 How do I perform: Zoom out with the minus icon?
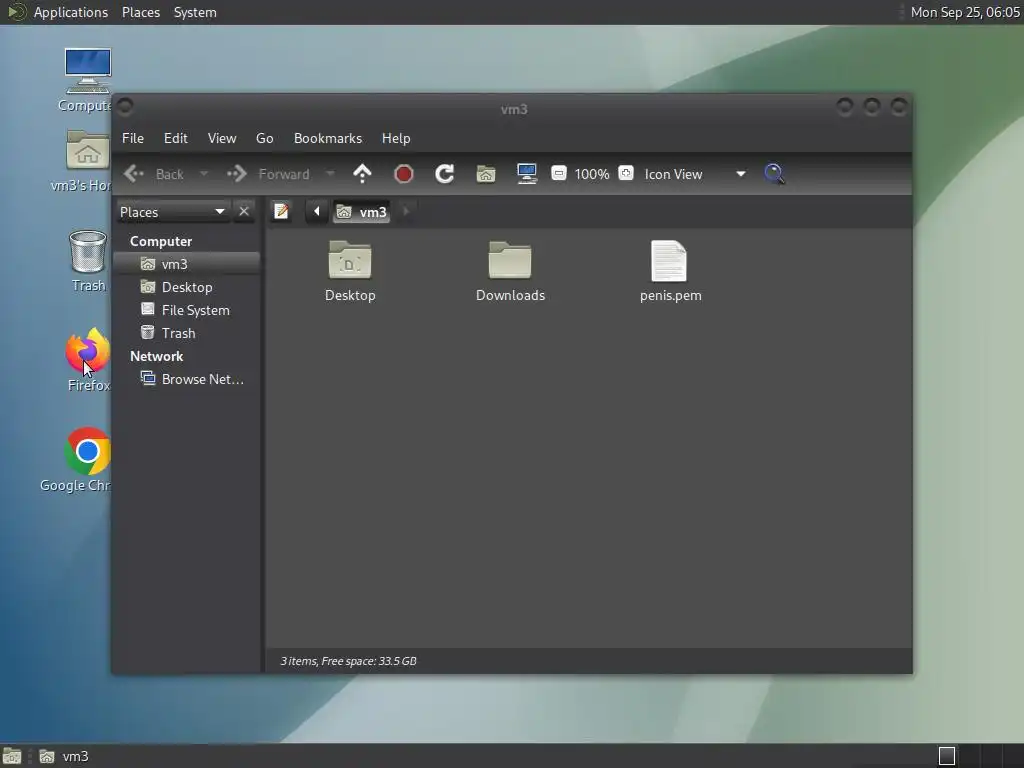click(558, 173)
